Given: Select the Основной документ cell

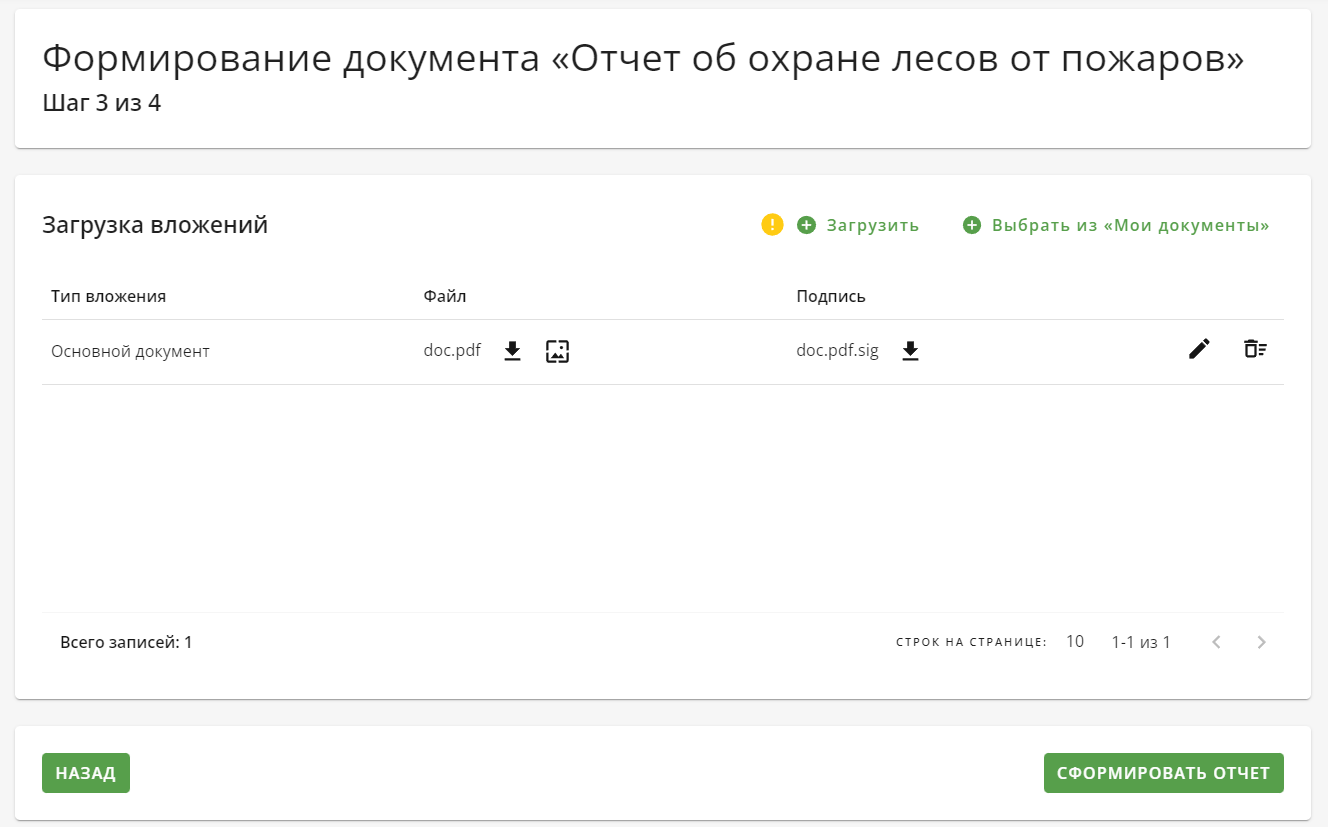Looking at the screenshot, I should [130, 352].
